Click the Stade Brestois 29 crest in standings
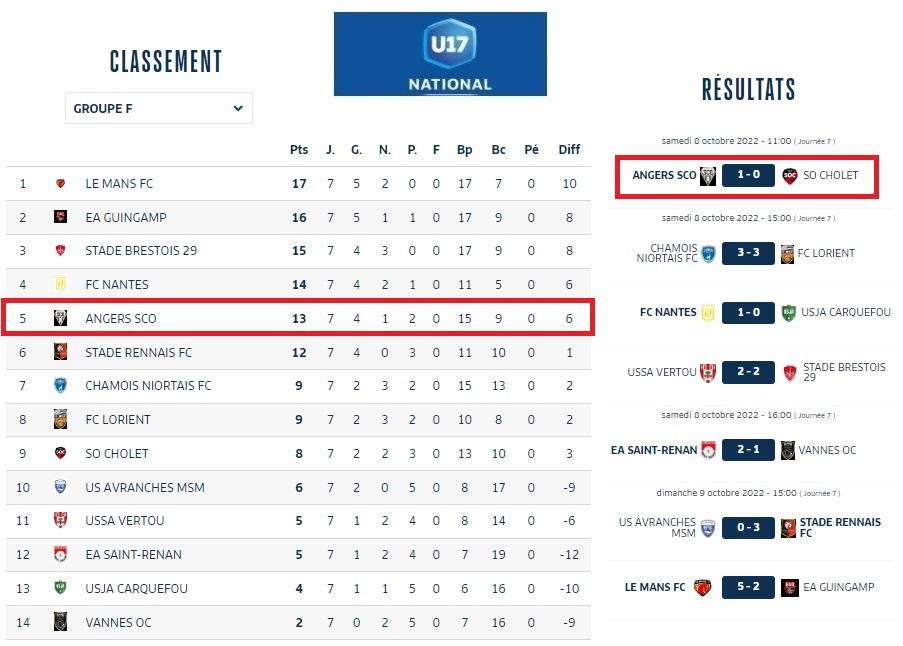 tap(60, 251)
